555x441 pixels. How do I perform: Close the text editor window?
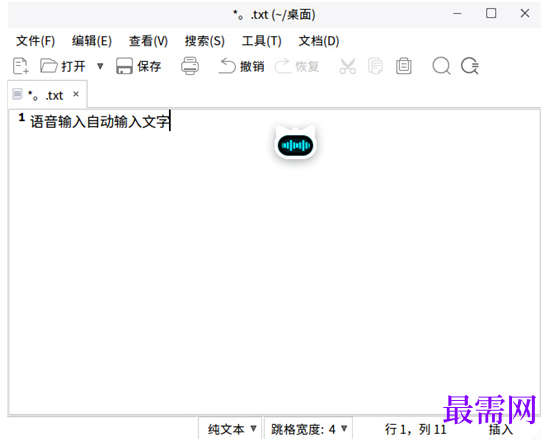click(525, 13)
